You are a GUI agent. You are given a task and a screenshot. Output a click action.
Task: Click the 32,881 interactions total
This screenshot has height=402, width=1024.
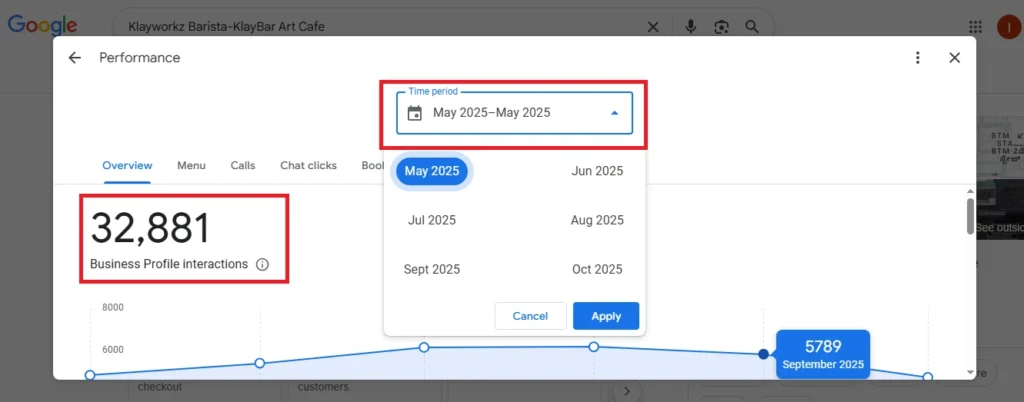[151, 228]
